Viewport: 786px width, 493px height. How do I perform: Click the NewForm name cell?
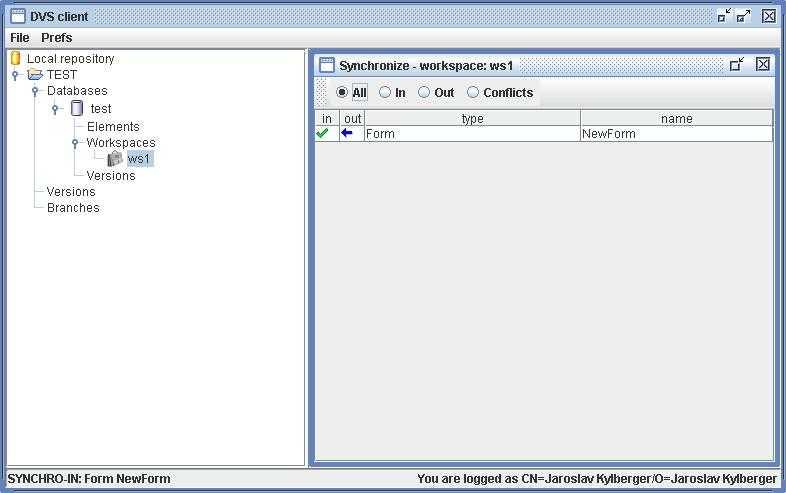point(677,134)
